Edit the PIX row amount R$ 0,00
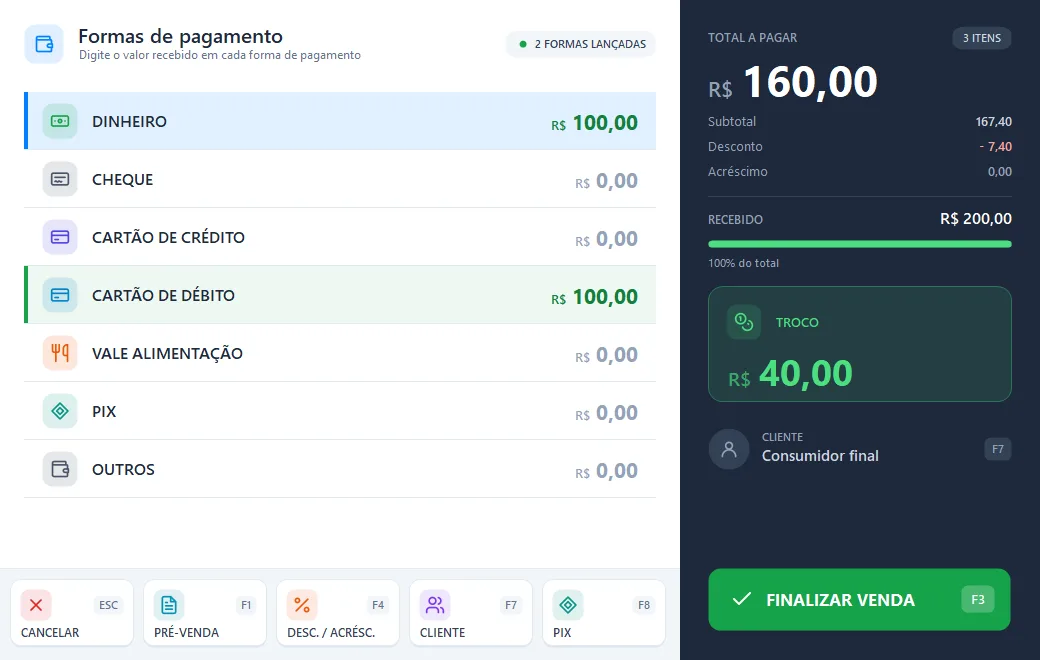 click(x=606, y=413)
